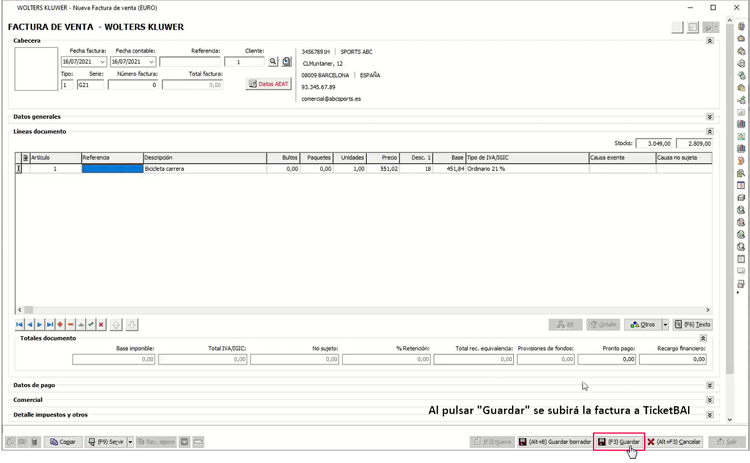Click the Referencia header input field
Image resolution: width=750 pixels, height=463 pixels.
190,62
